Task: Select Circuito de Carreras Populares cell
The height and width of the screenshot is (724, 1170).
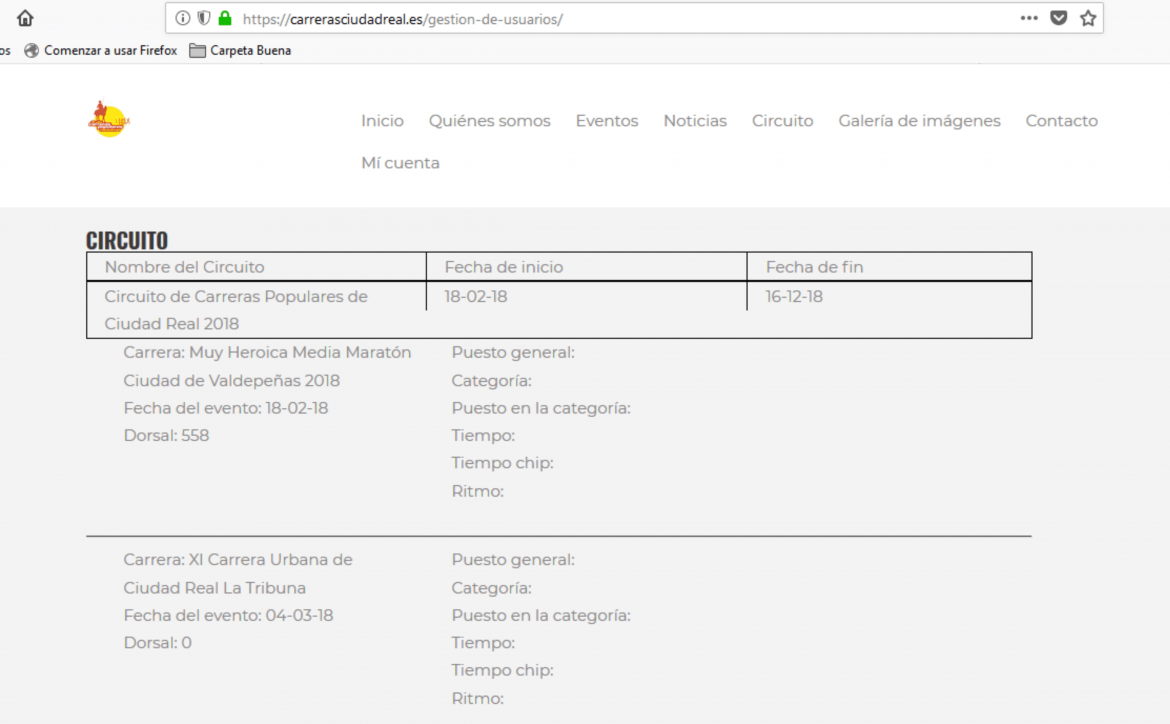Action: point(256,310)
